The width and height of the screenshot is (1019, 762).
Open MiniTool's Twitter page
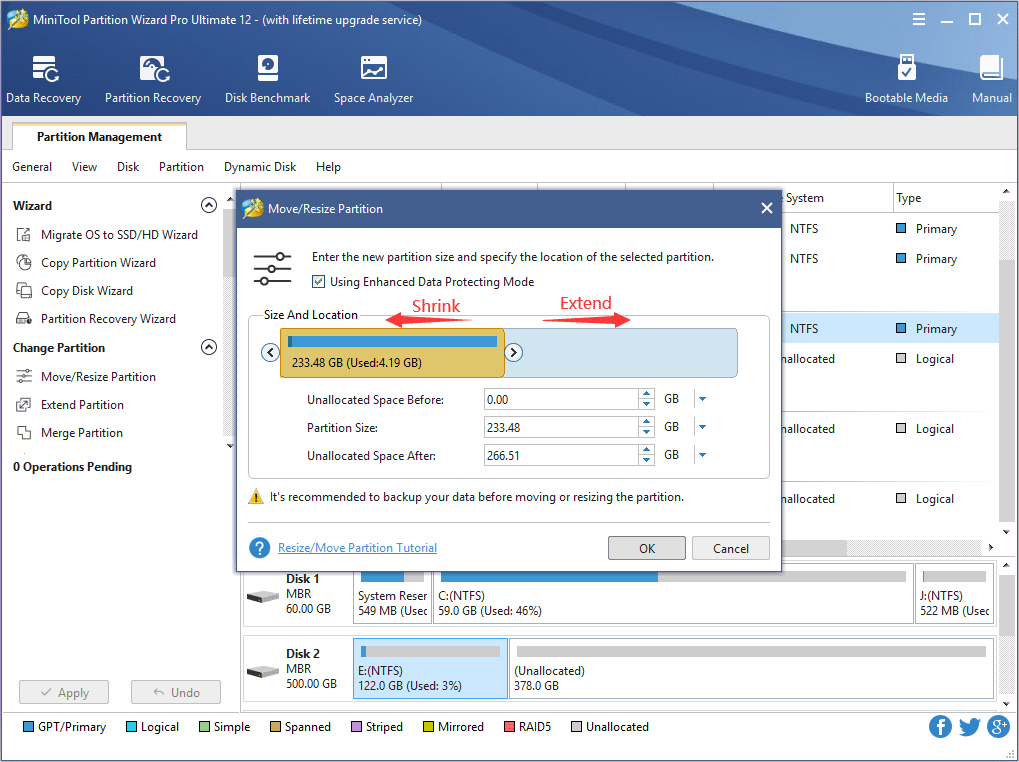[x=969, y=726]
